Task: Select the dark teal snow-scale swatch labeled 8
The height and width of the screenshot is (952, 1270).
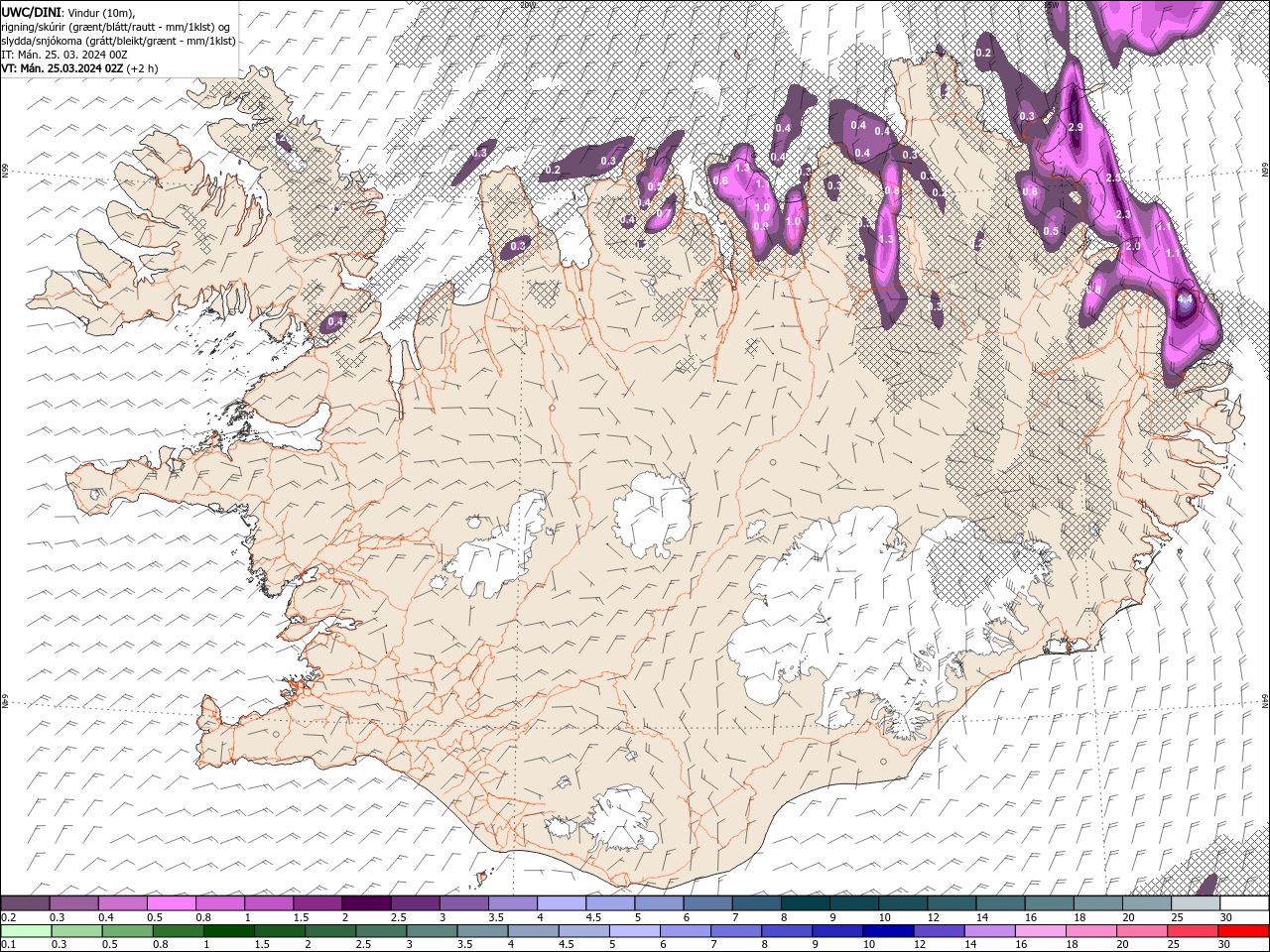Action: [806, 903]
